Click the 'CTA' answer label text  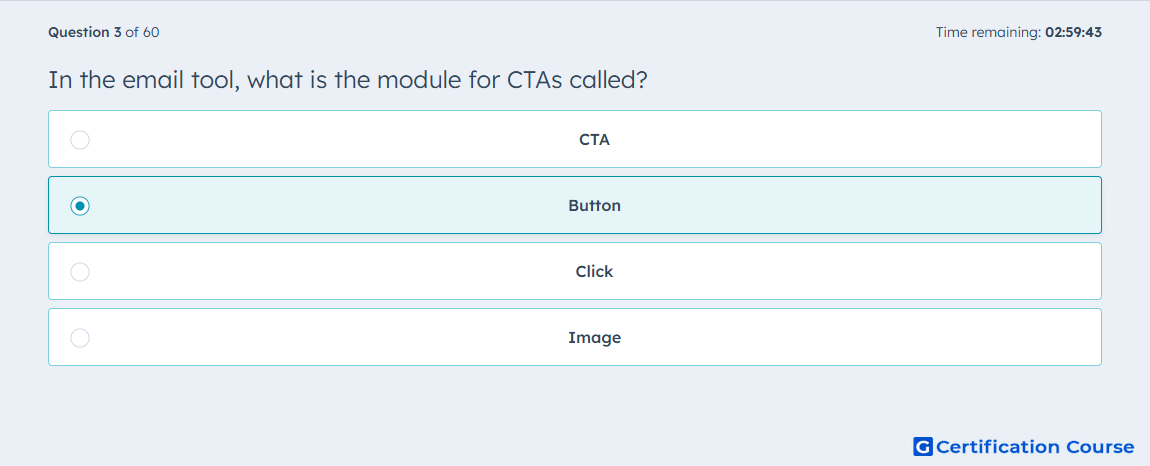pos(594,139)
